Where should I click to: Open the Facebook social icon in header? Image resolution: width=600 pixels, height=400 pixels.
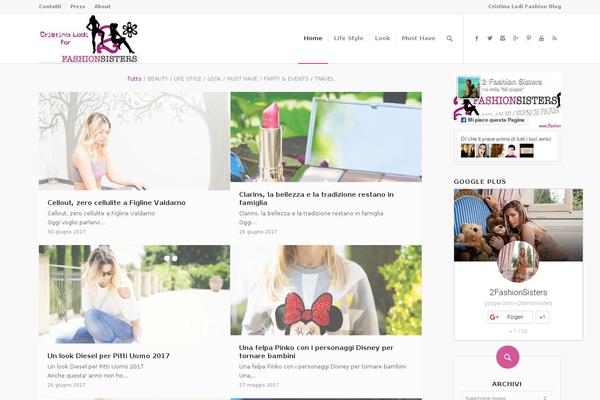click(476, 38)
